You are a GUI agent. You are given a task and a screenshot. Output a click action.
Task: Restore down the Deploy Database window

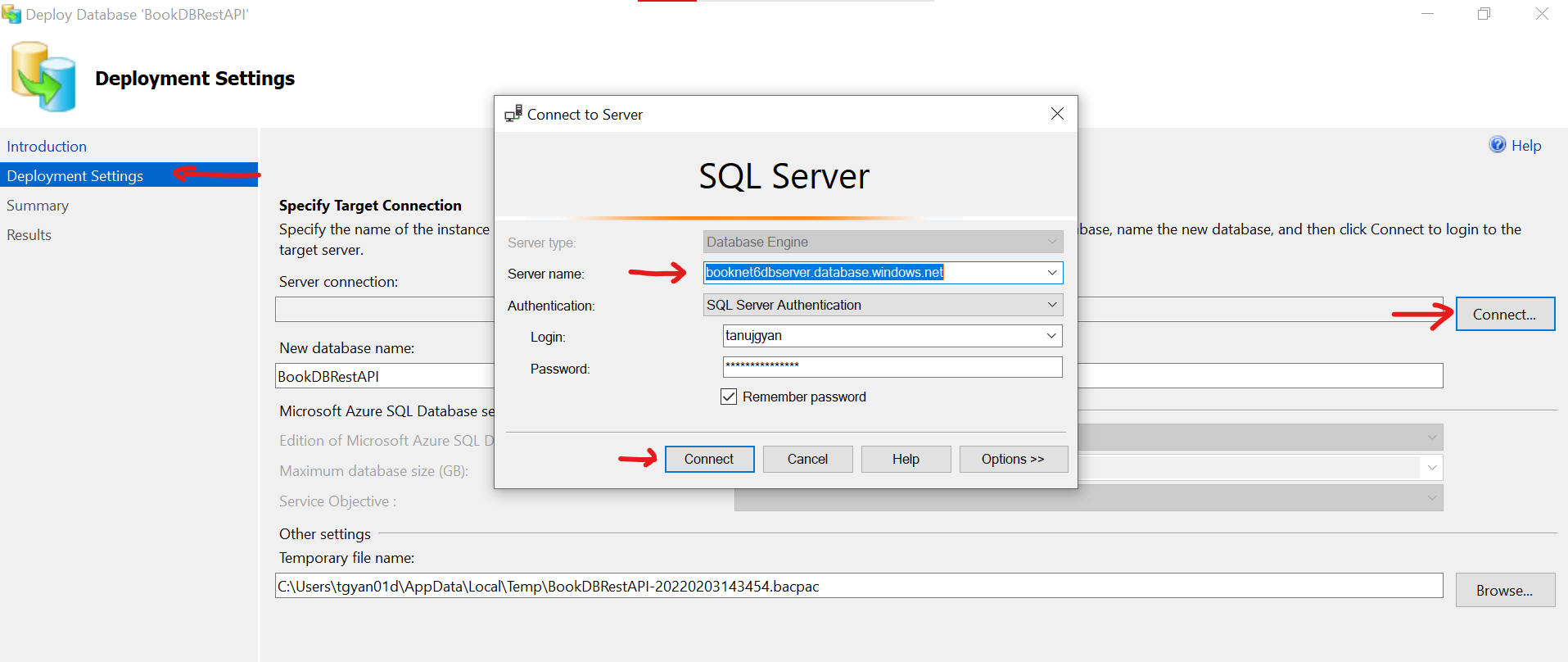pos(1484,14)
